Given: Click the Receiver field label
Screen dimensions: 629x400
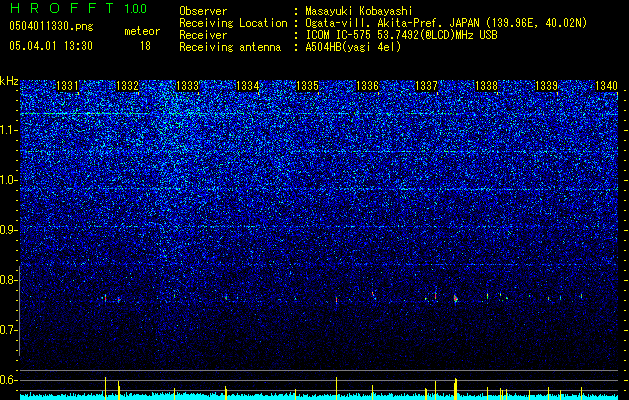Looking at the screenshot, I should 203,35.
